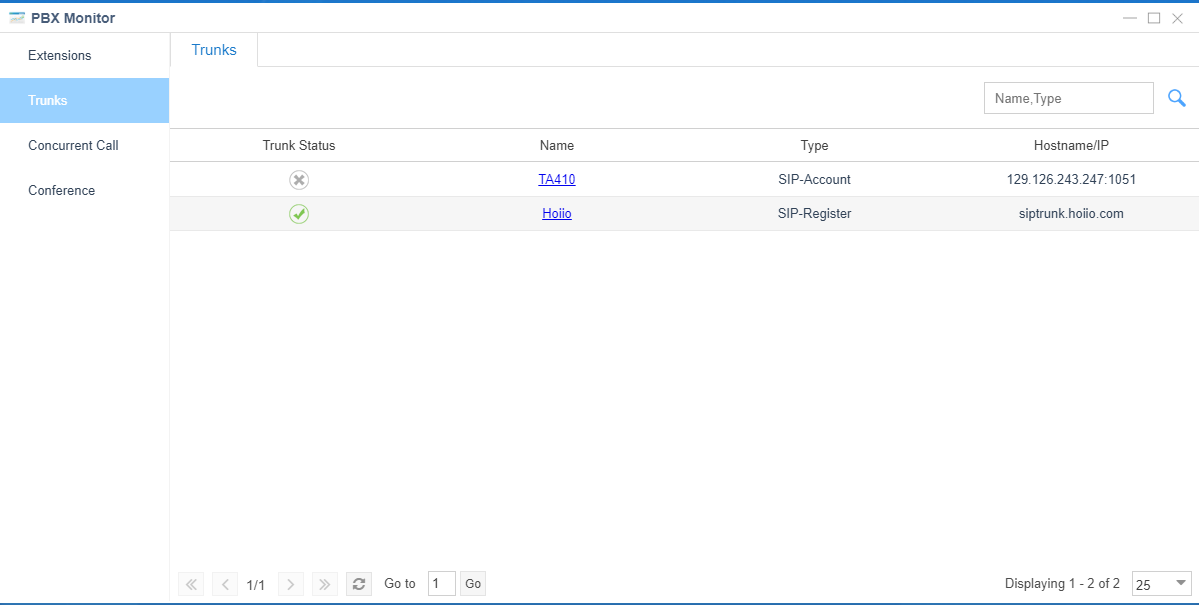Screen dimensions: 1199x605
Task: Go to previous page arrow icon
Action: click(225, 584)
